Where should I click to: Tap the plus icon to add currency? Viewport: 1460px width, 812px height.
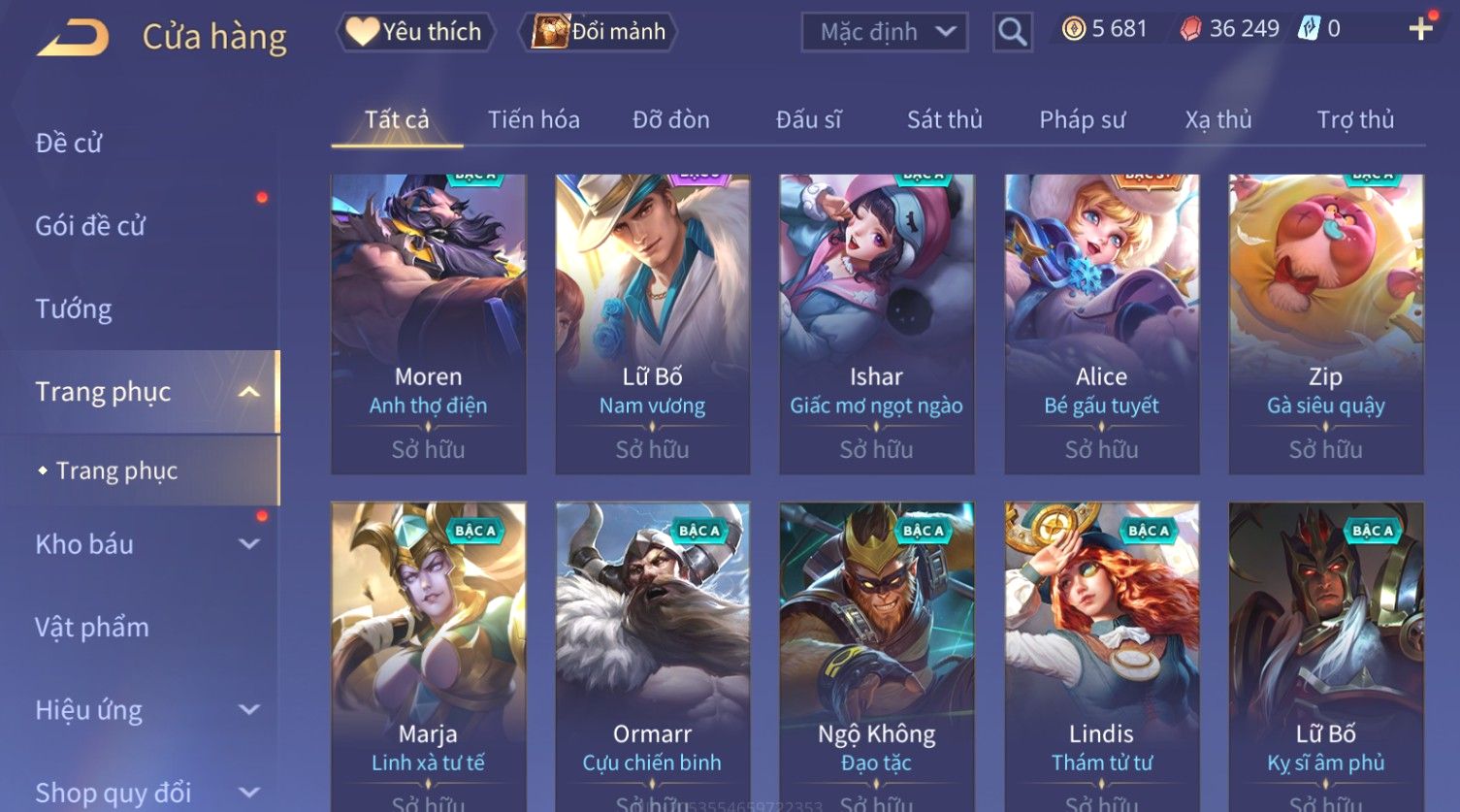pos(1420,29)
